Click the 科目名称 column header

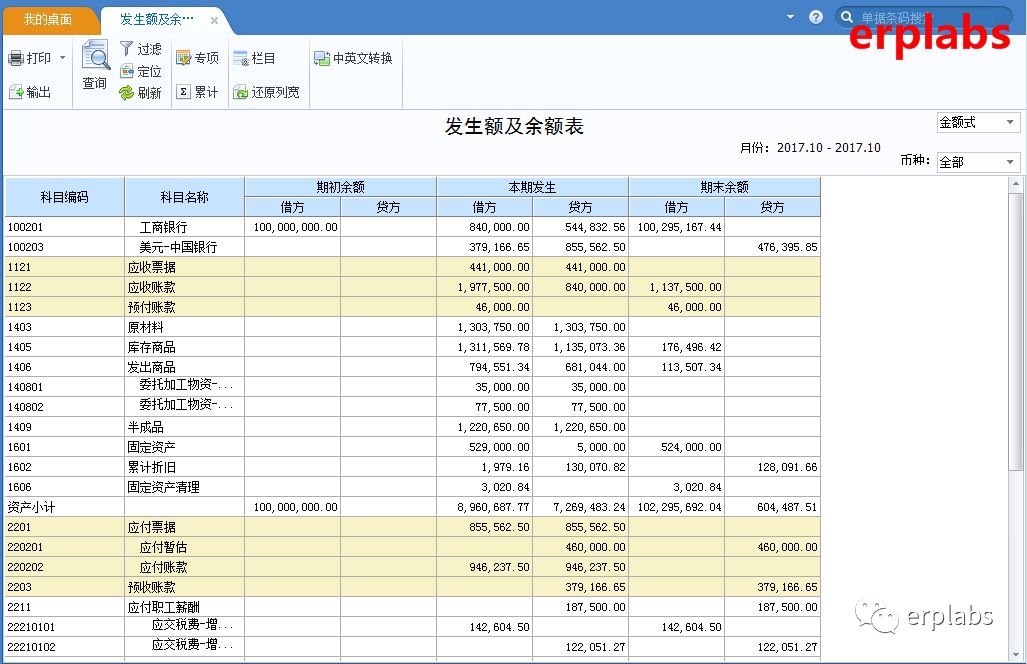tap(185, 197)
